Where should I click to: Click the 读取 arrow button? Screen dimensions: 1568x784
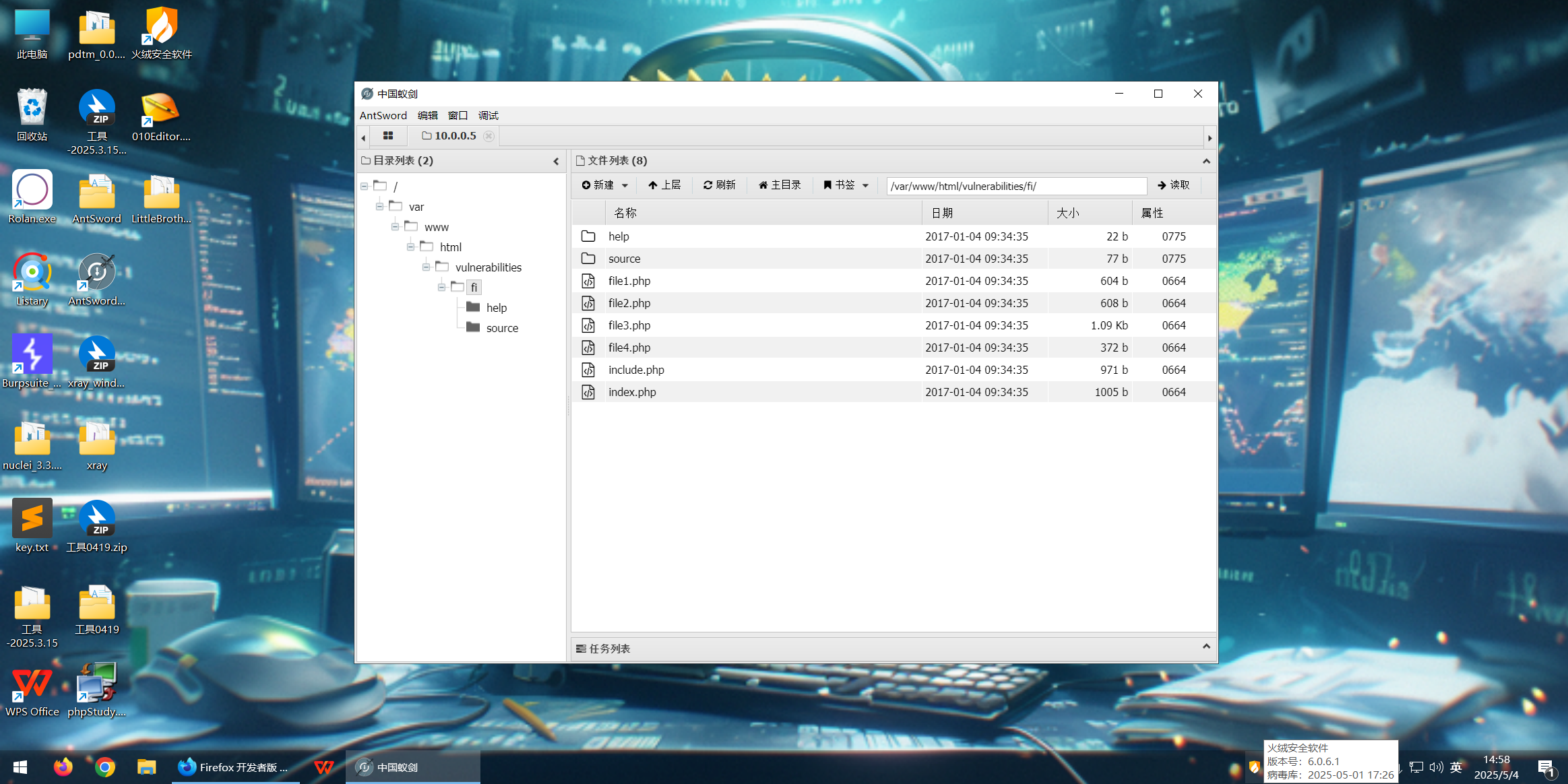1173,185
